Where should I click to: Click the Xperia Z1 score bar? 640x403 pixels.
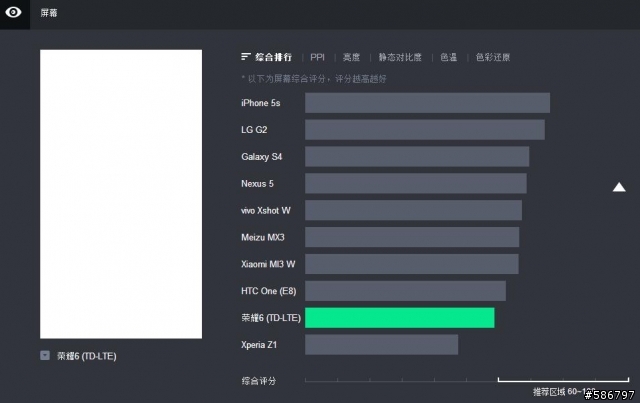pyautogui.click(x=381, y=345)
